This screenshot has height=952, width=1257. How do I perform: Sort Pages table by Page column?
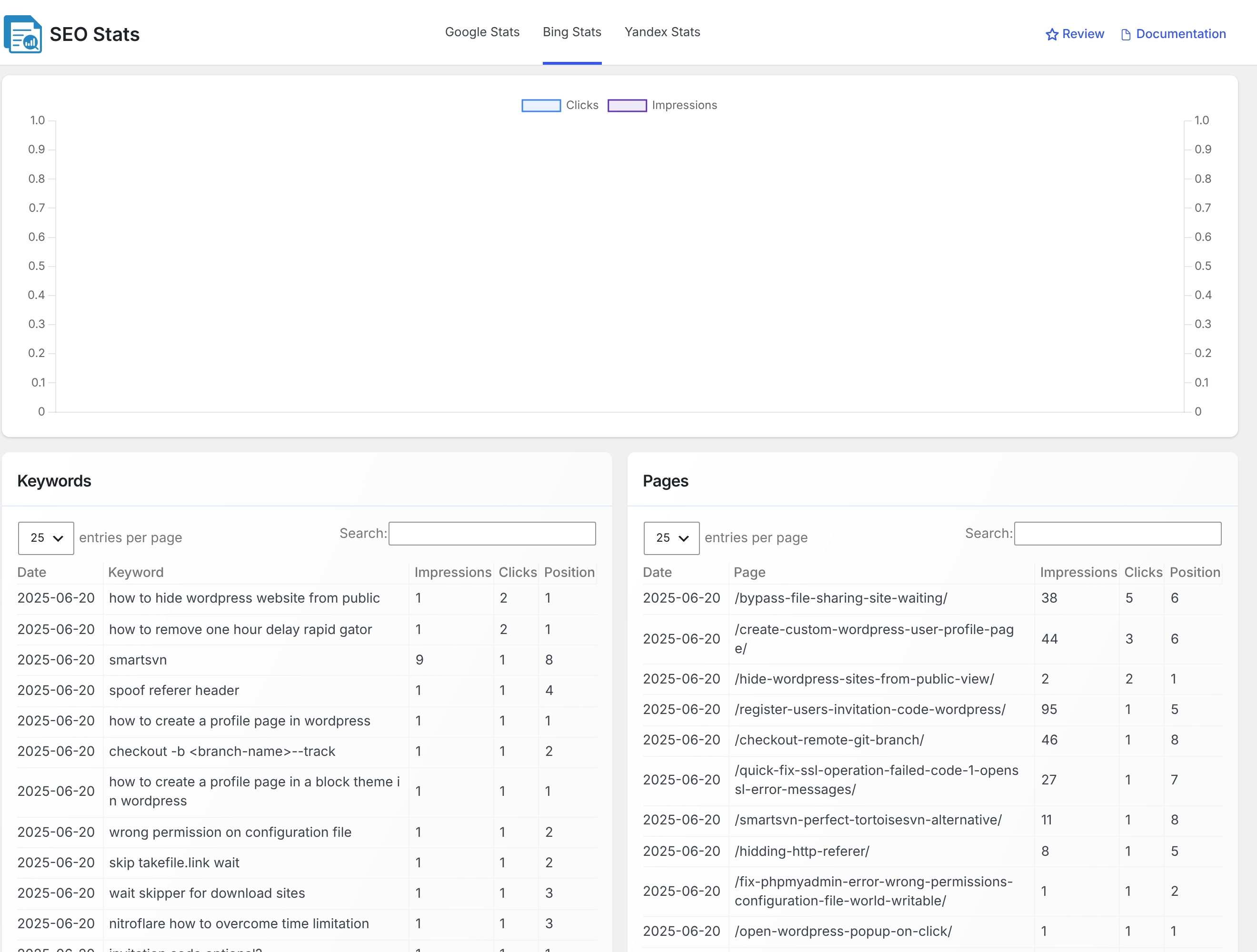[x=749, y=573]
